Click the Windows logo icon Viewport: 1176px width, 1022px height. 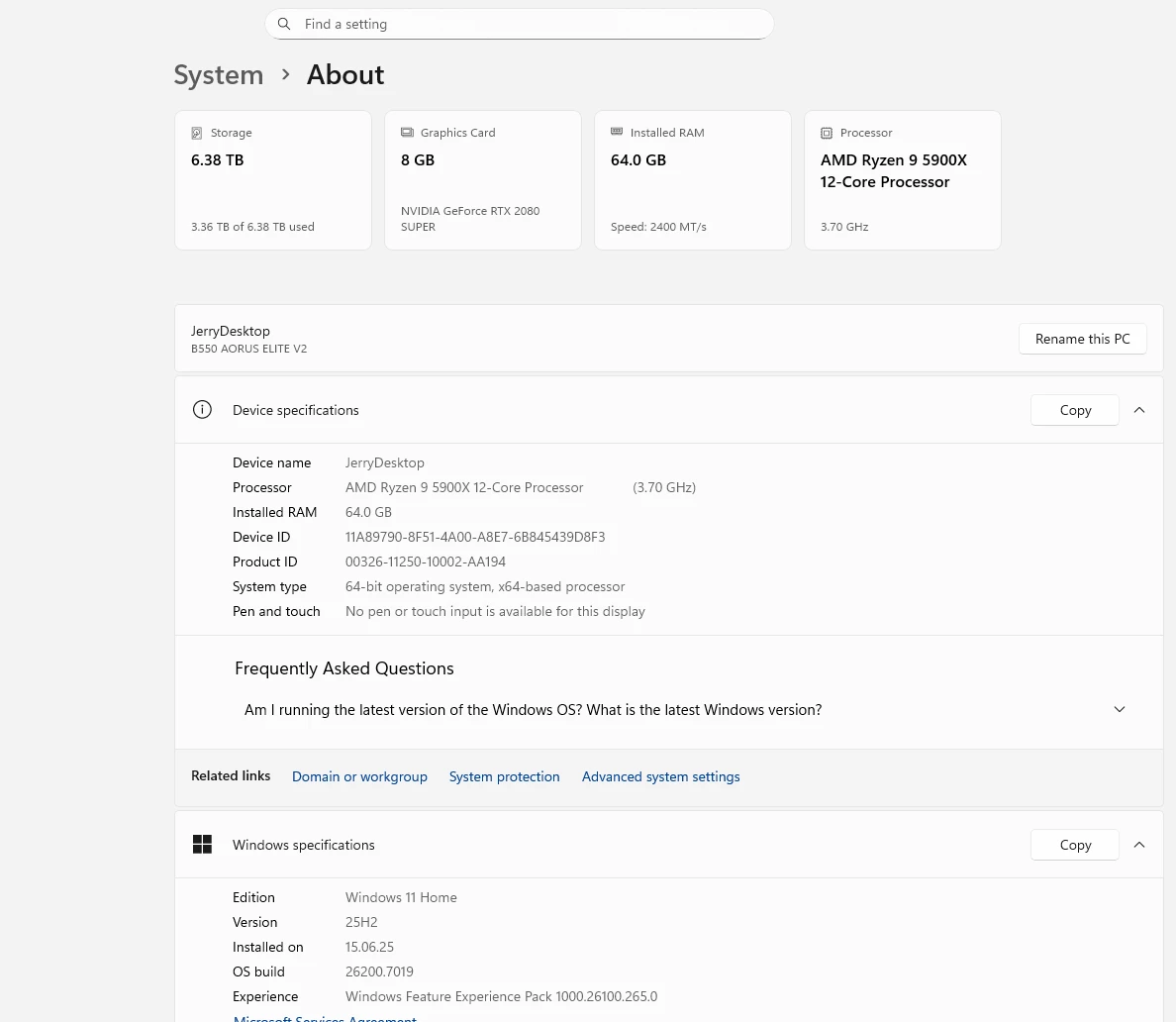pos(202,844)
